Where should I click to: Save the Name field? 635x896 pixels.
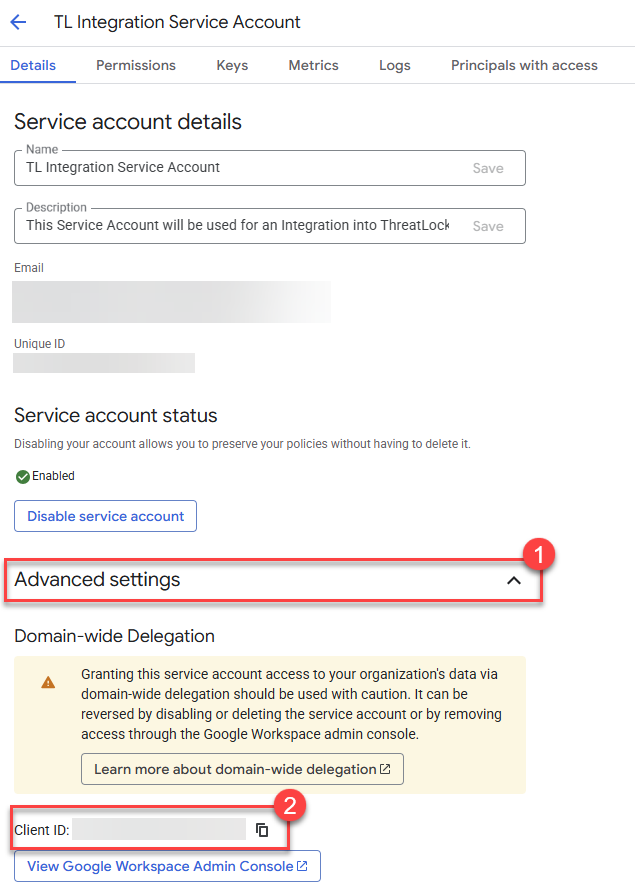point(488,168)
